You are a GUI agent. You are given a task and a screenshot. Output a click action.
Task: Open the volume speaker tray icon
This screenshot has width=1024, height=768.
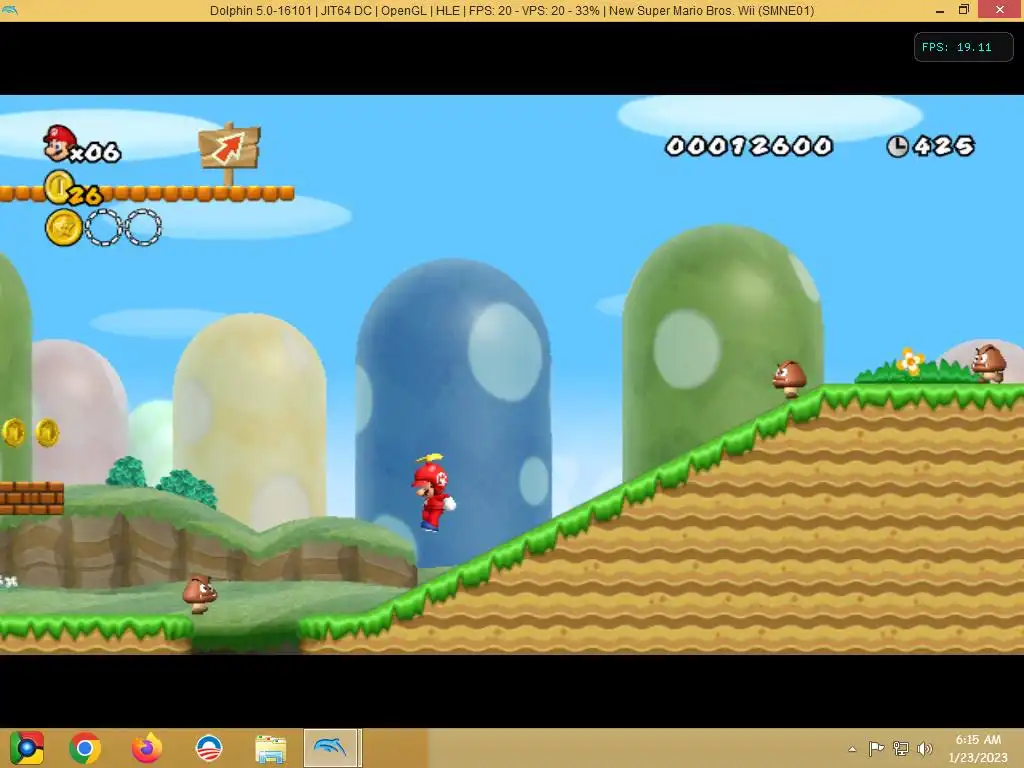[x=924, y=748]
